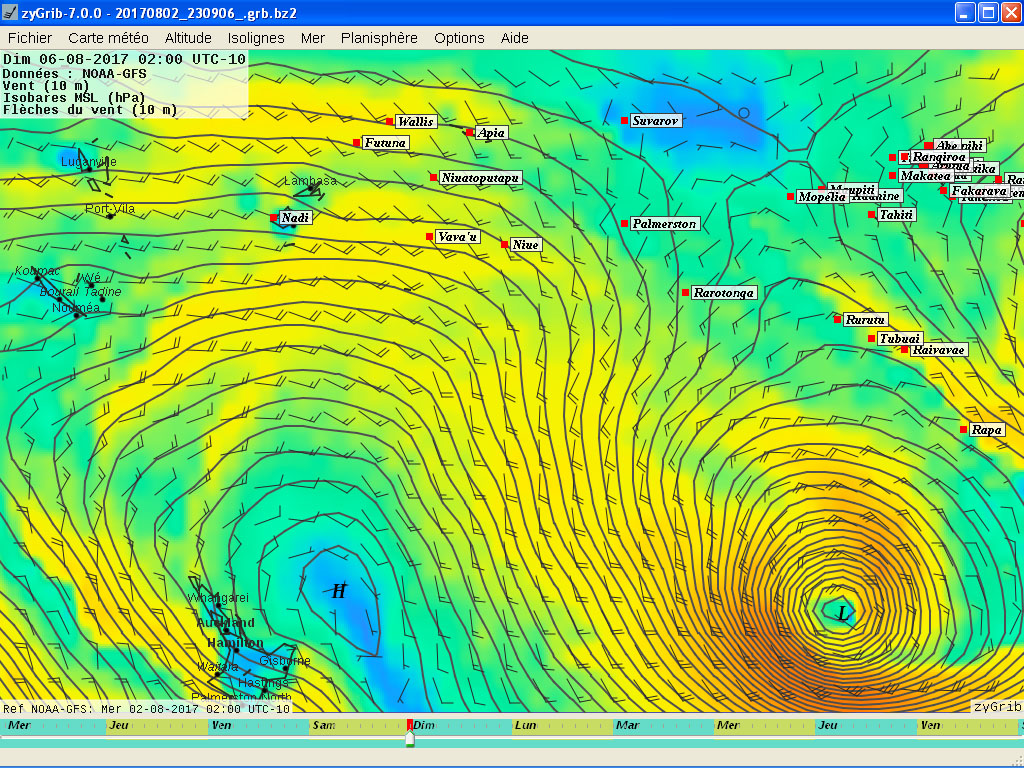Select the Niuatoputapu label

click(480, 178)
